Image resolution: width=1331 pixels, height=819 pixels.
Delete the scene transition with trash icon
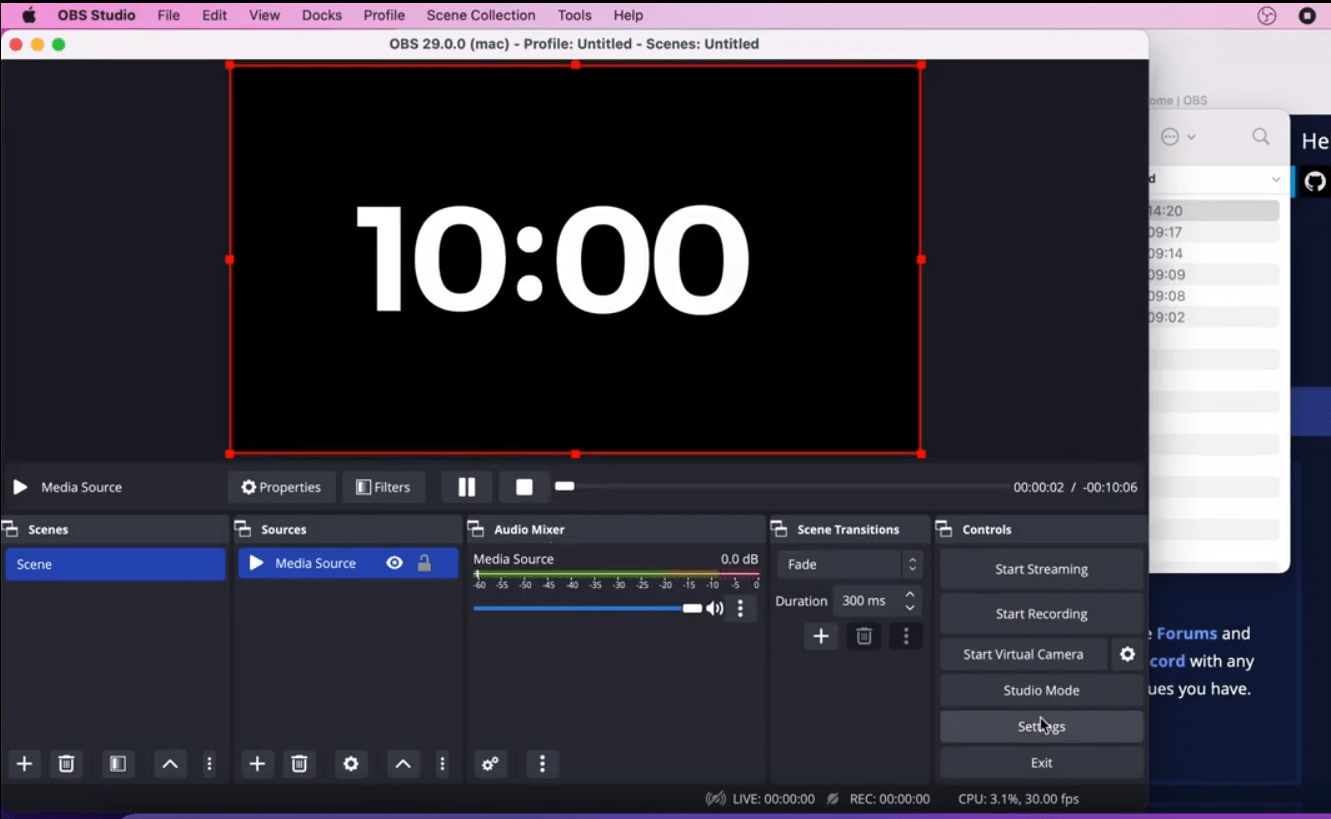tap(864, 636)
